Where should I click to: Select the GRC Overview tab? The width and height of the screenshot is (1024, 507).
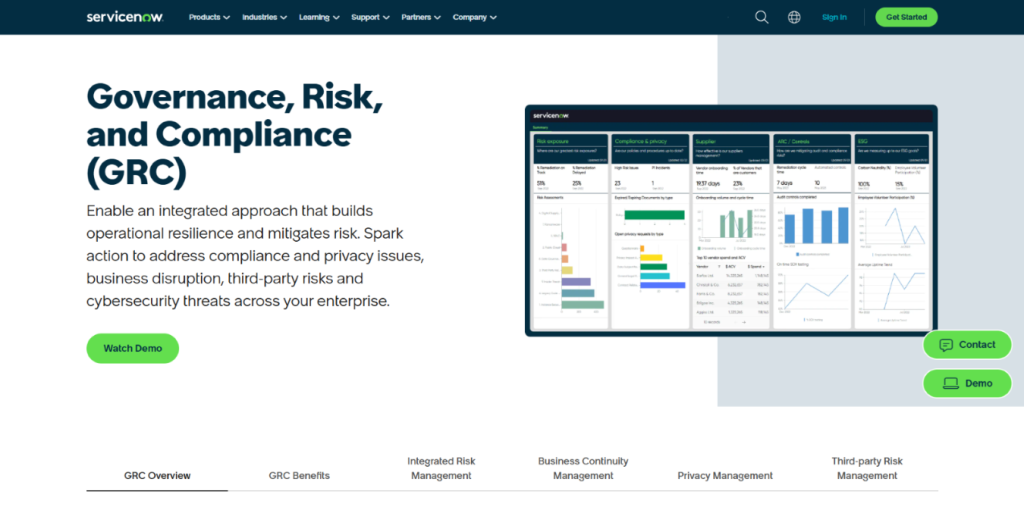(157, 476)
